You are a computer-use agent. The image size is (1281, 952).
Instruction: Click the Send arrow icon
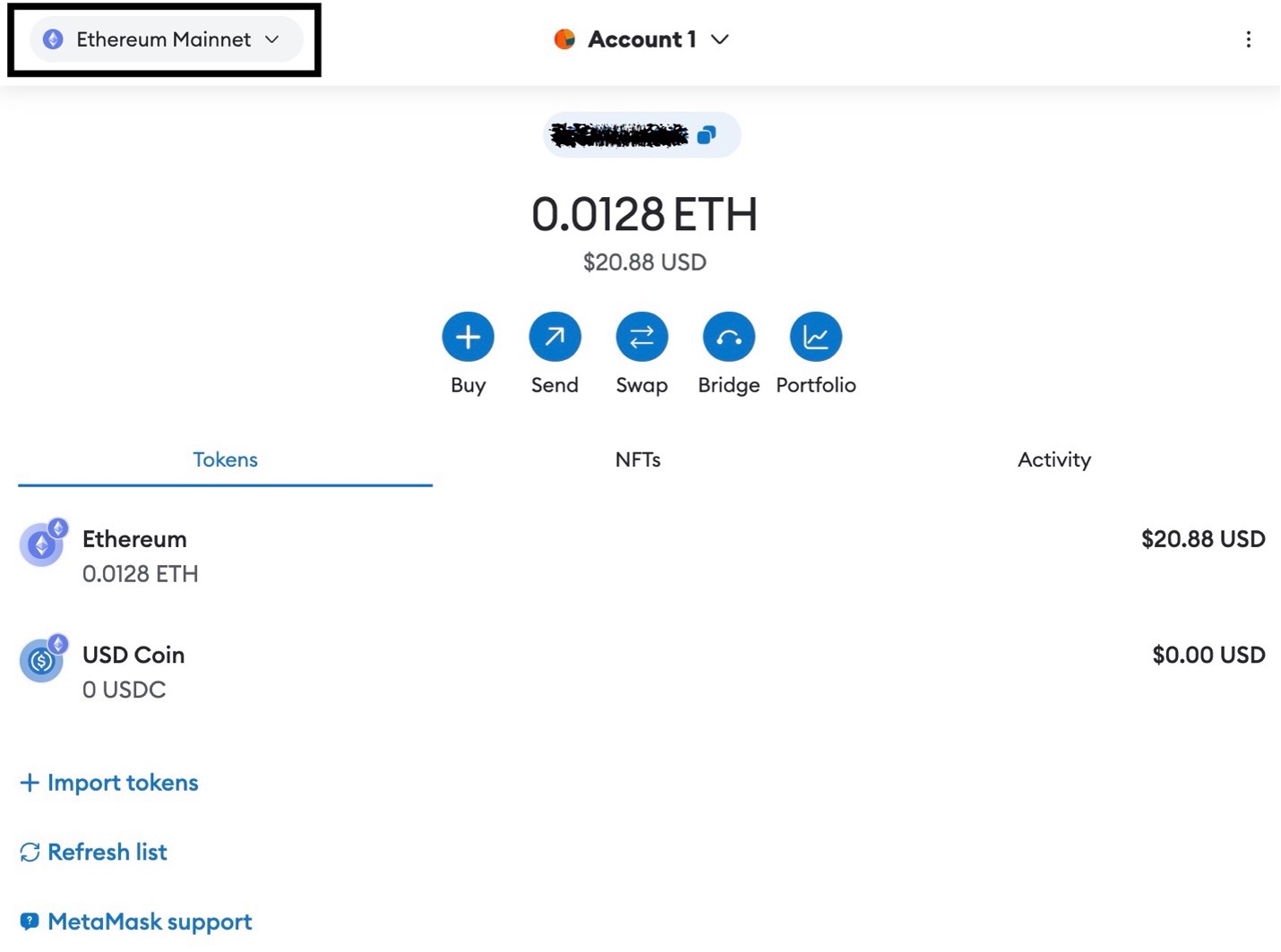coord(555,338)
